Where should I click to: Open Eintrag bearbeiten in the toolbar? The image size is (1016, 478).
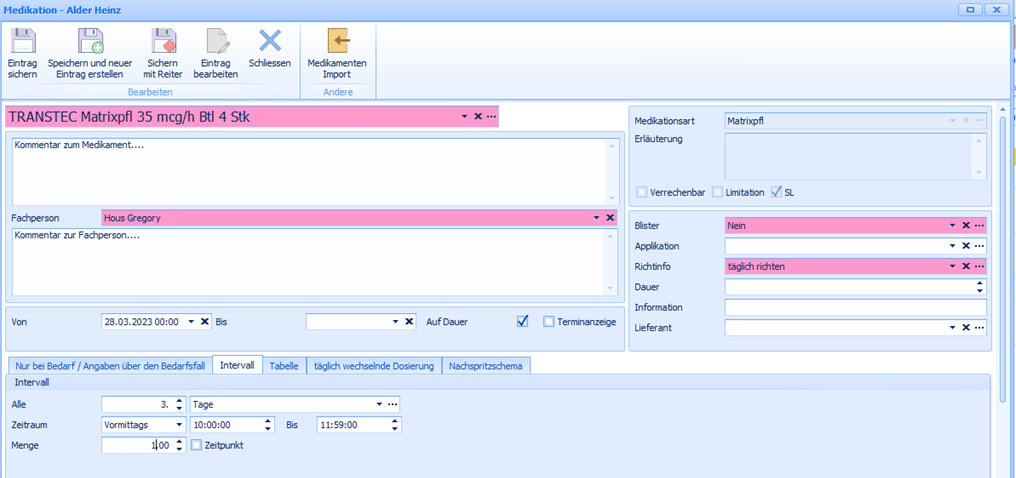coord(216,42)
